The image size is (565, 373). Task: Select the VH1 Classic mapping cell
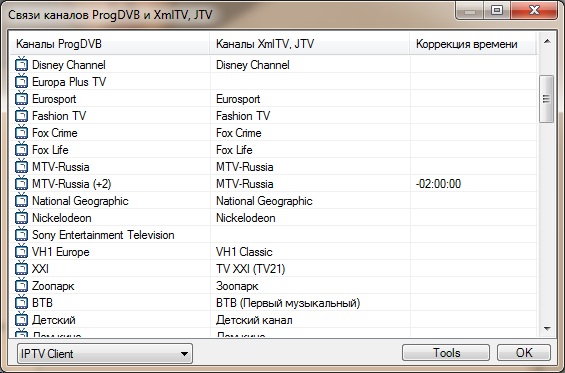point(244,252)
